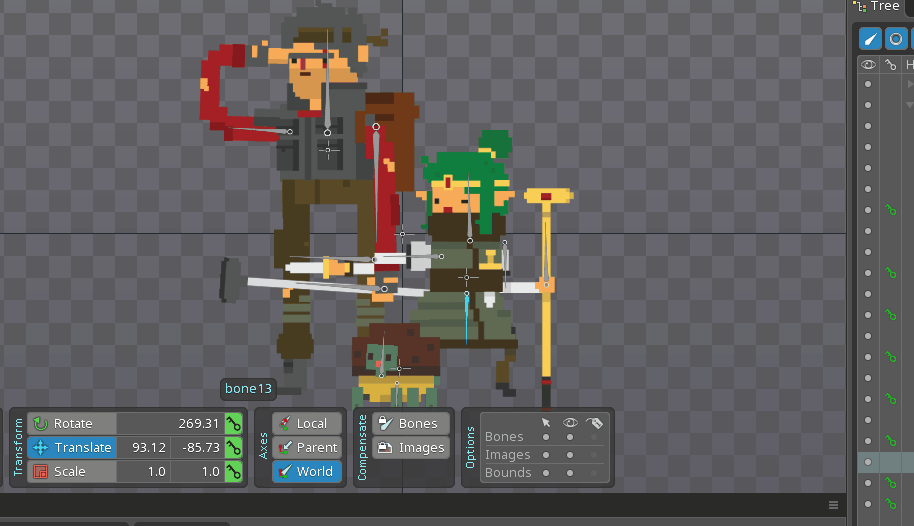This screenshot has height=526, width=914.
Task: Click the eye visibility column header in Tree
Action: 868,65
